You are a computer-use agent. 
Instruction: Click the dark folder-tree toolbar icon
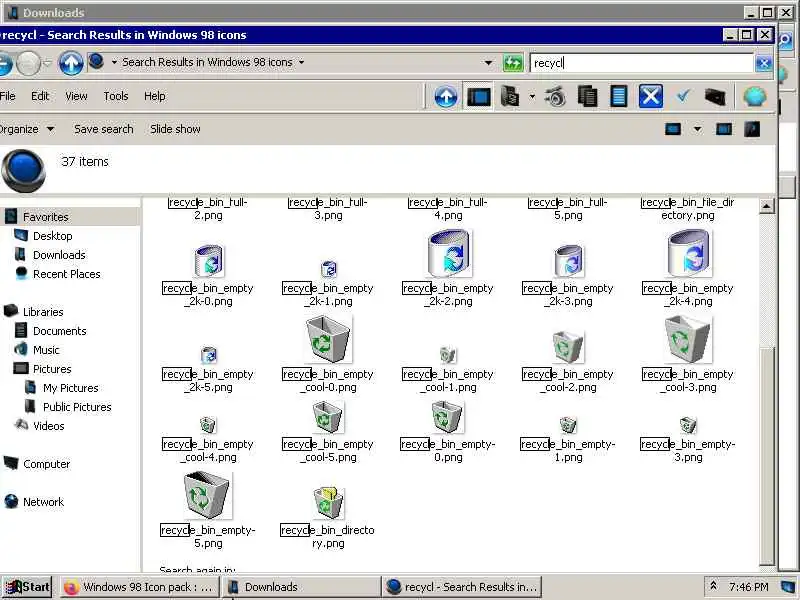pos(509,96)
